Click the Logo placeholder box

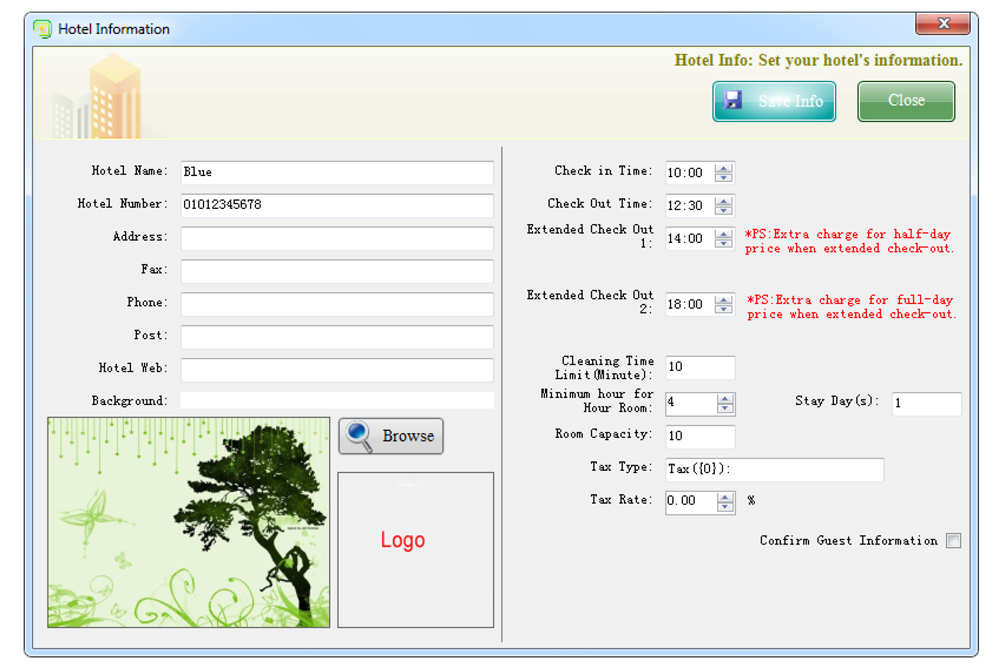[415, 549]
